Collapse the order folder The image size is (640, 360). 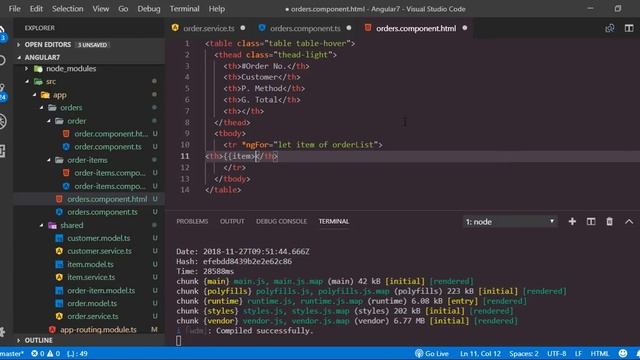77,121
